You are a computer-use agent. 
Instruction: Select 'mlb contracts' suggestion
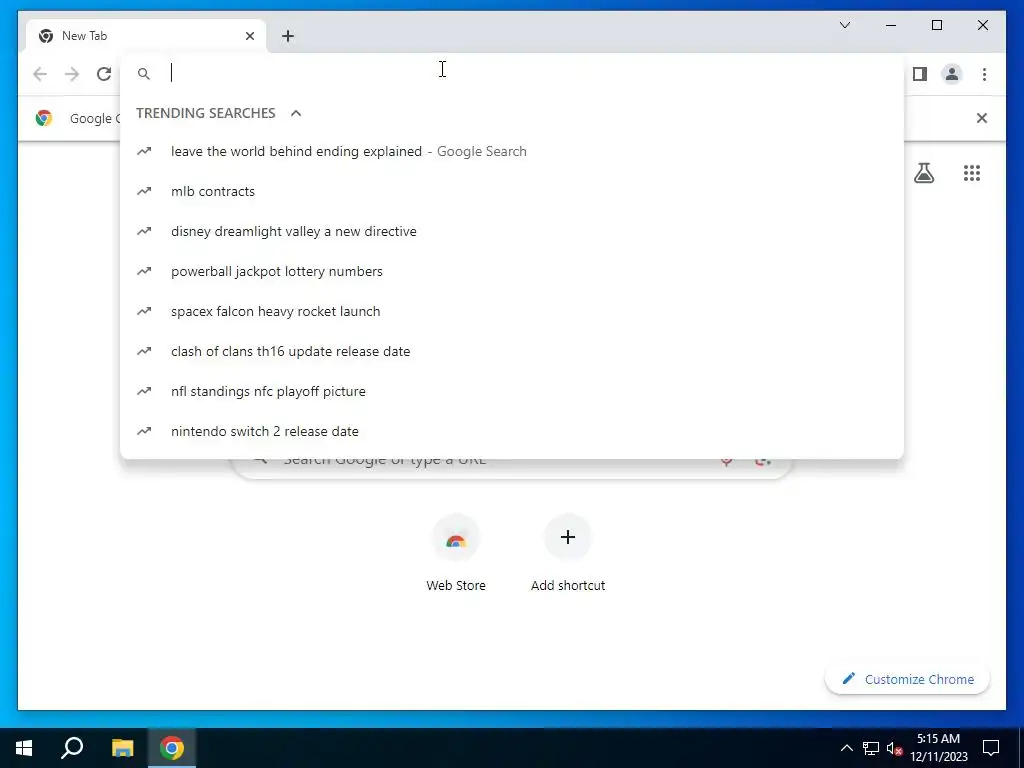pyautogui.click(x=512, y=191)
